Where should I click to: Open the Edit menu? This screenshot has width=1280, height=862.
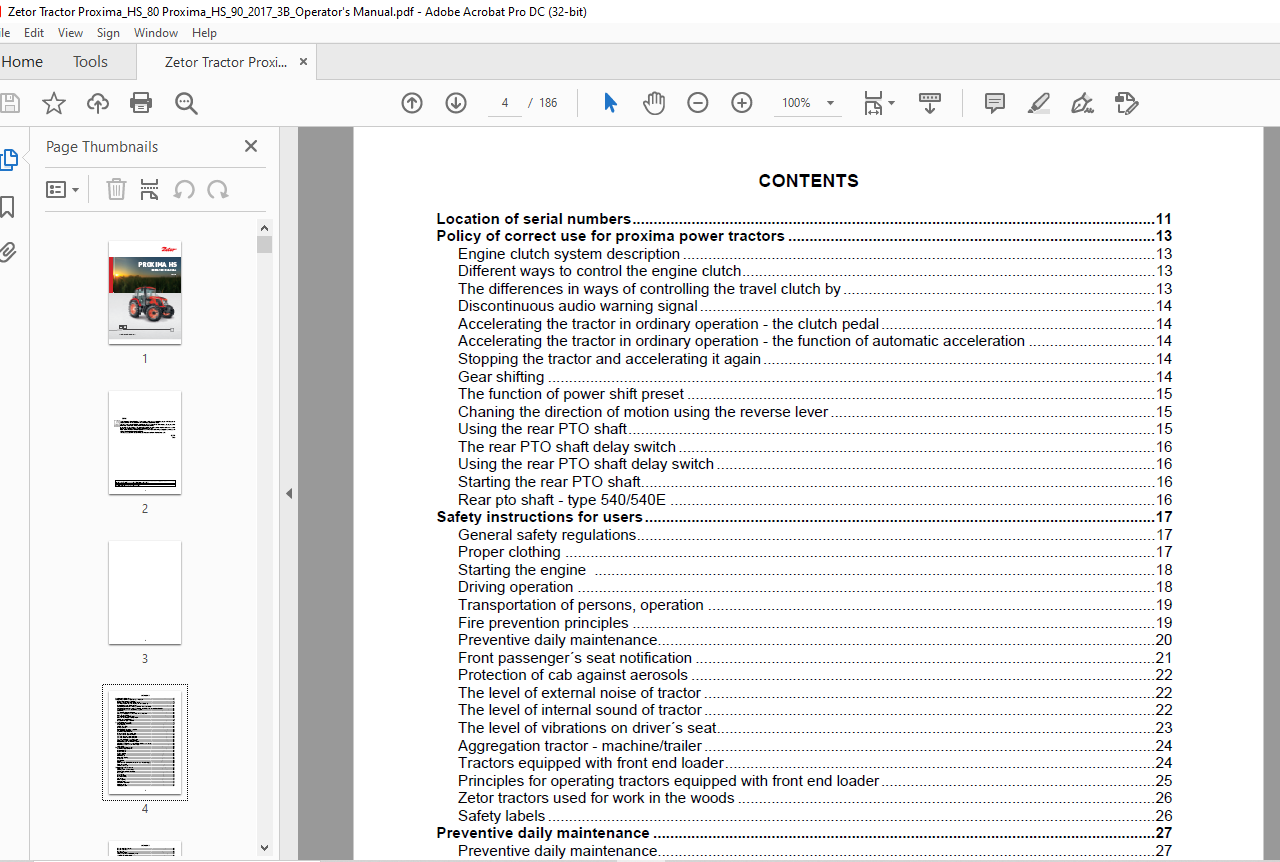tap(35, 33)
